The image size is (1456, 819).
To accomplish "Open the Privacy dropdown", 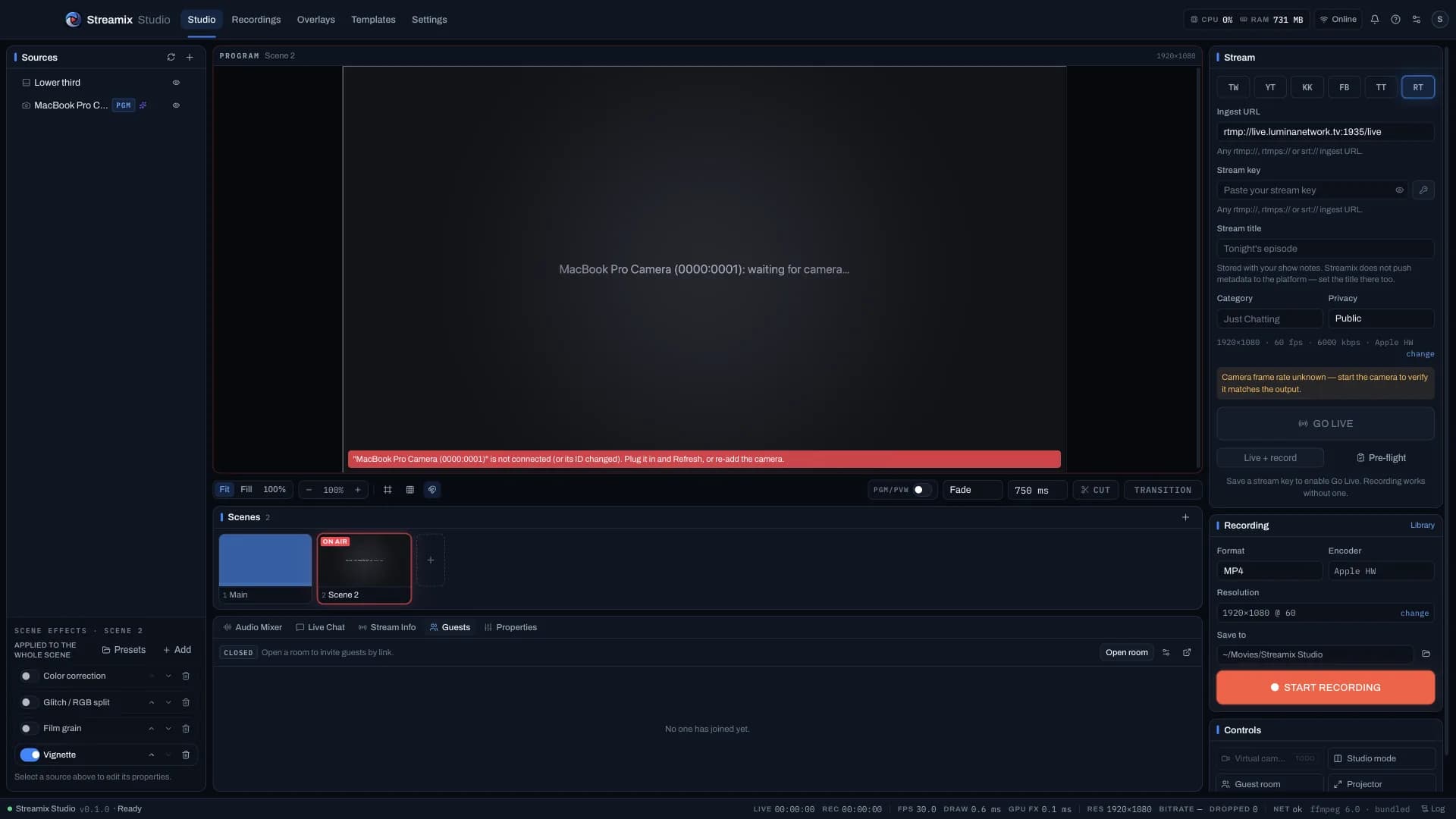I will [1381, 318].
